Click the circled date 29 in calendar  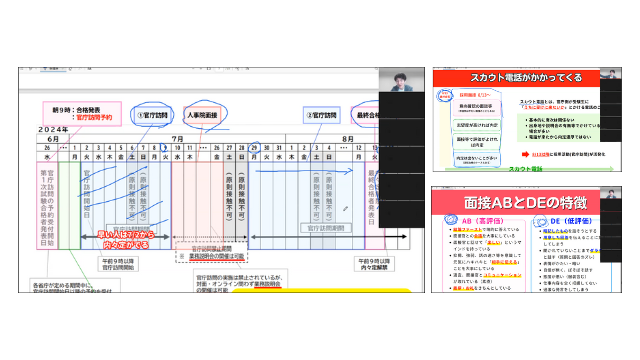[x=254, y=147]
